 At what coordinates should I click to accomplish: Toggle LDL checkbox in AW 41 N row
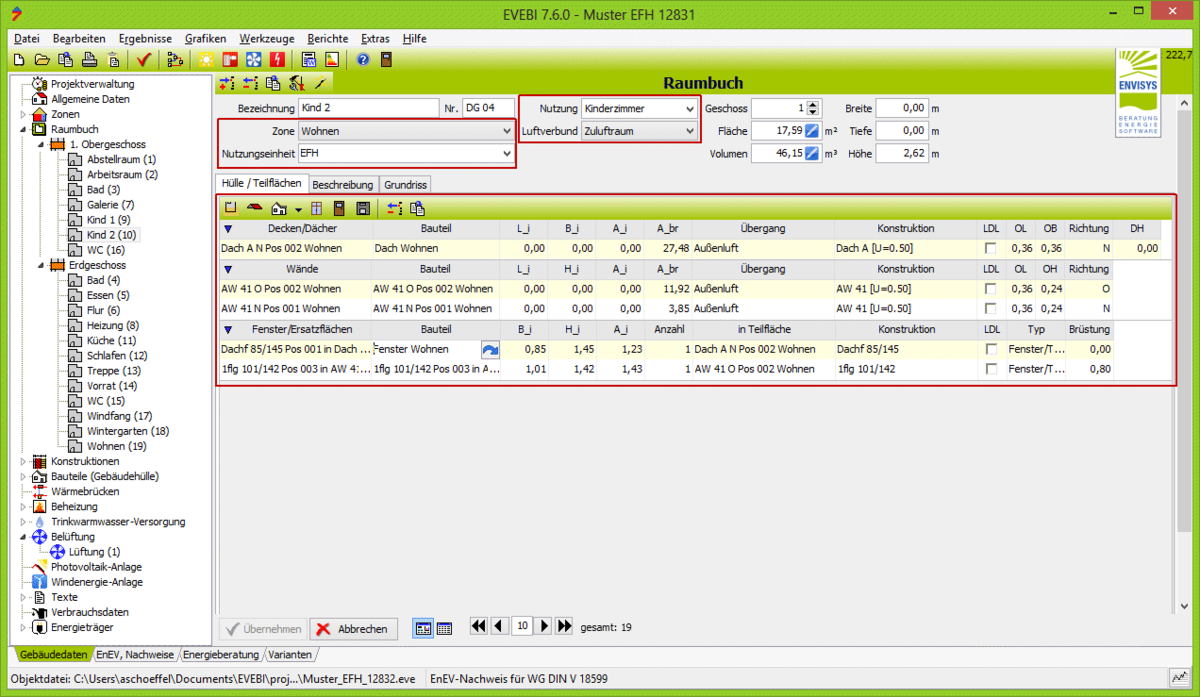click(x=991, y=309)
